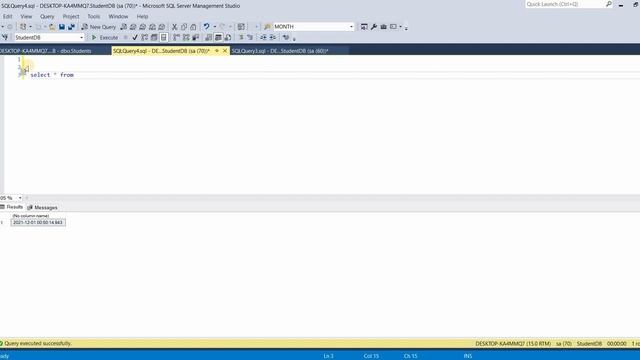
Task: Place cursor after 'select * from'
Action: (x=74, y=75)
